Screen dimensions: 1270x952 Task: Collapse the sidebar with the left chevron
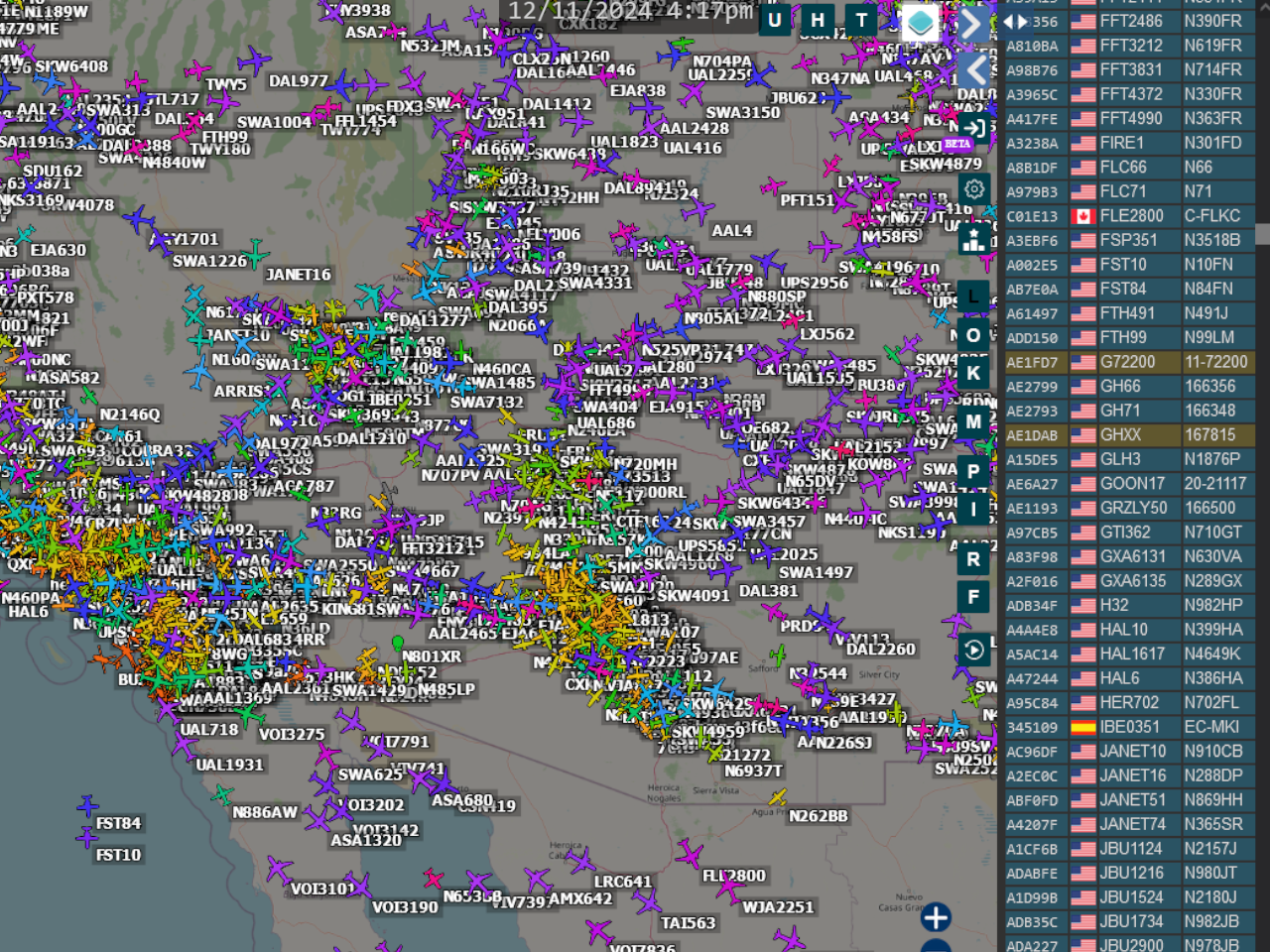(976, 69)
